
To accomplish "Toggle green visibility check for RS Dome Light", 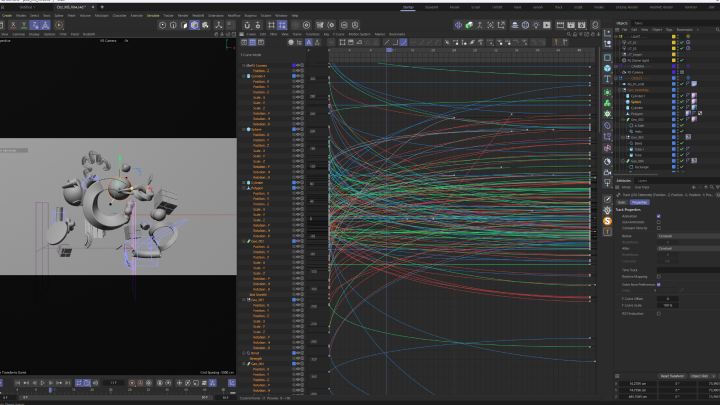I will pos(682,60).
